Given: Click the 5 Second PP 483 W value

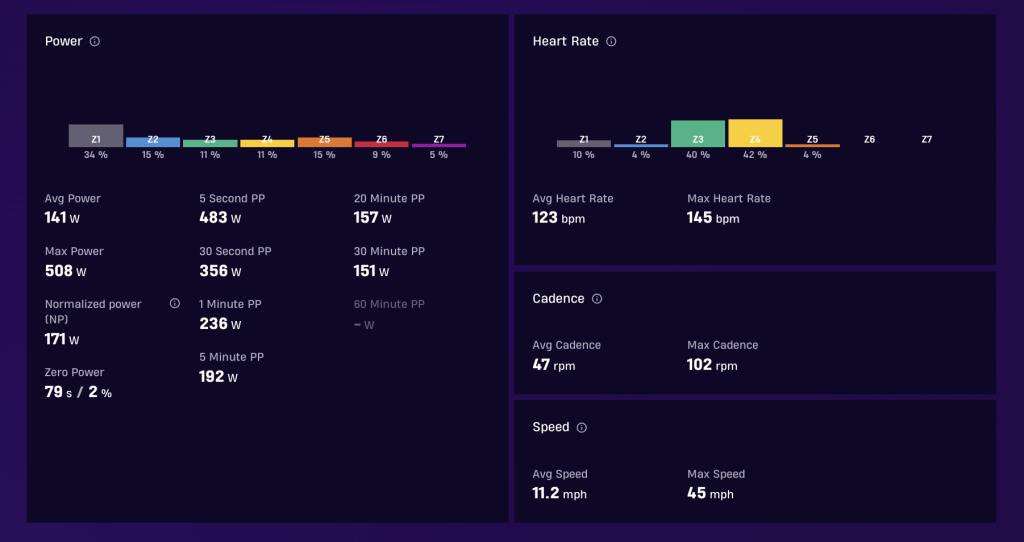Looking at the screenshot, I should (x=220, y=217).
